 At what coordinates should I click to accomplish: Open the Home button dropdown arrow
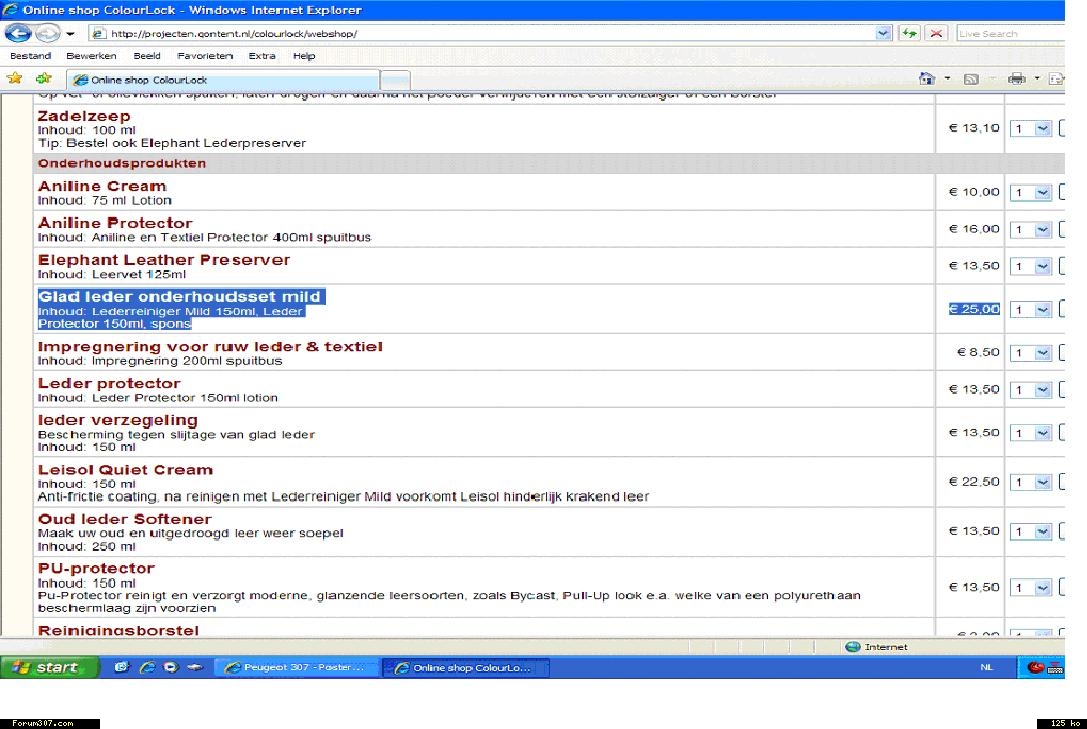[x=947, y=78]
